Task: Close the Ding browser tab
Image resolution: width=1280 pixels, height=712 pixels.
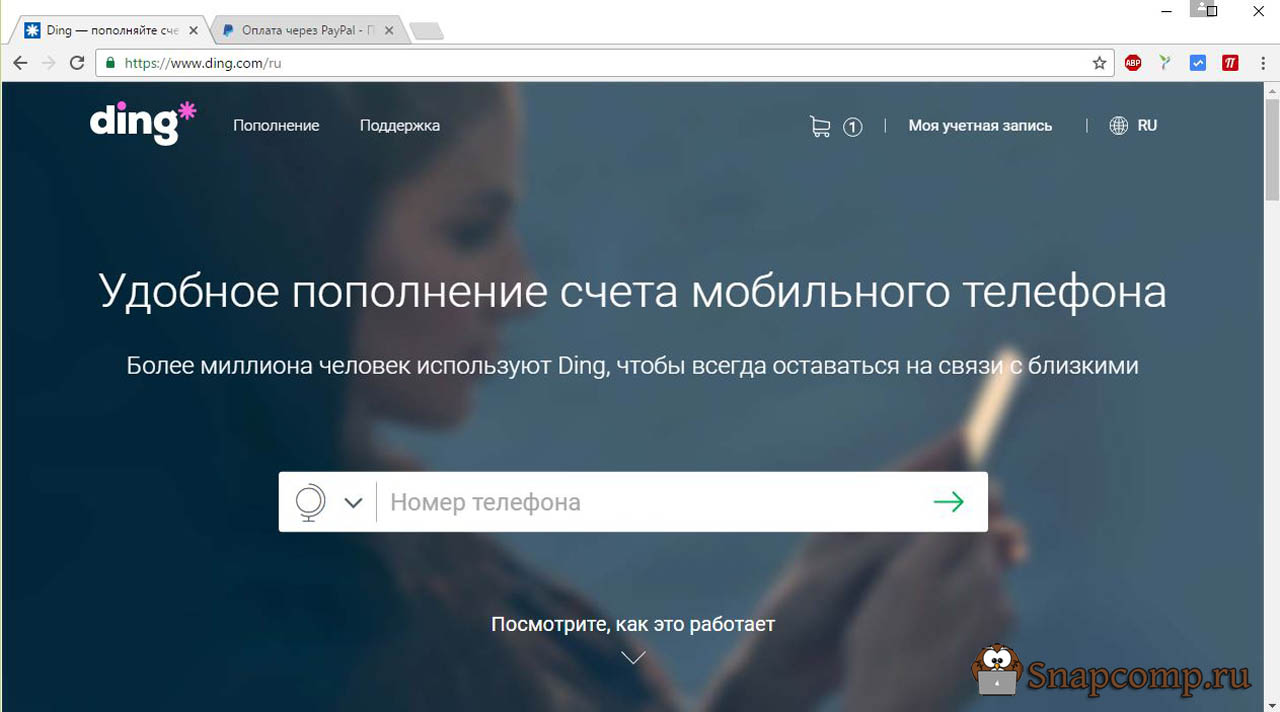Action: coord(193,31)
